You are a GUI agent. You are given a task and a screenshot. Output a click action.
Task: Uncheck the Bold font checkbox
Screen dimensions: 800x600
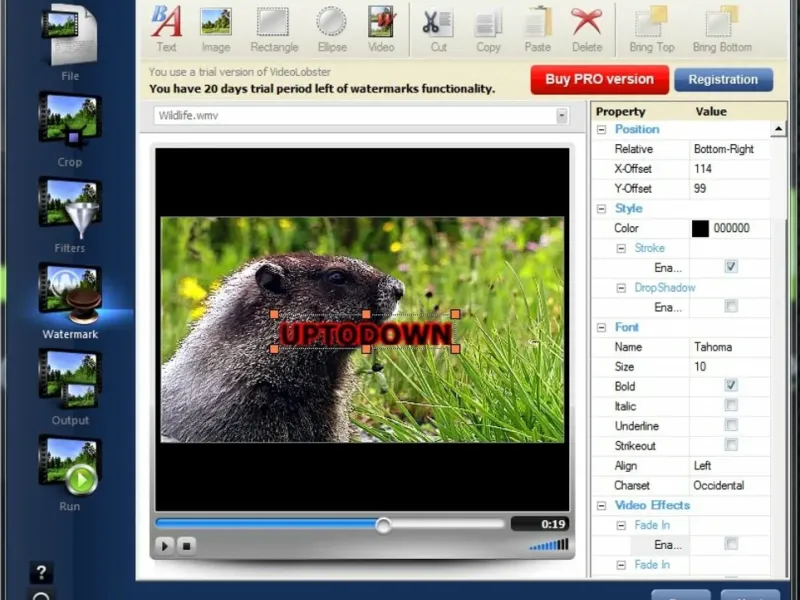(731, 386)
